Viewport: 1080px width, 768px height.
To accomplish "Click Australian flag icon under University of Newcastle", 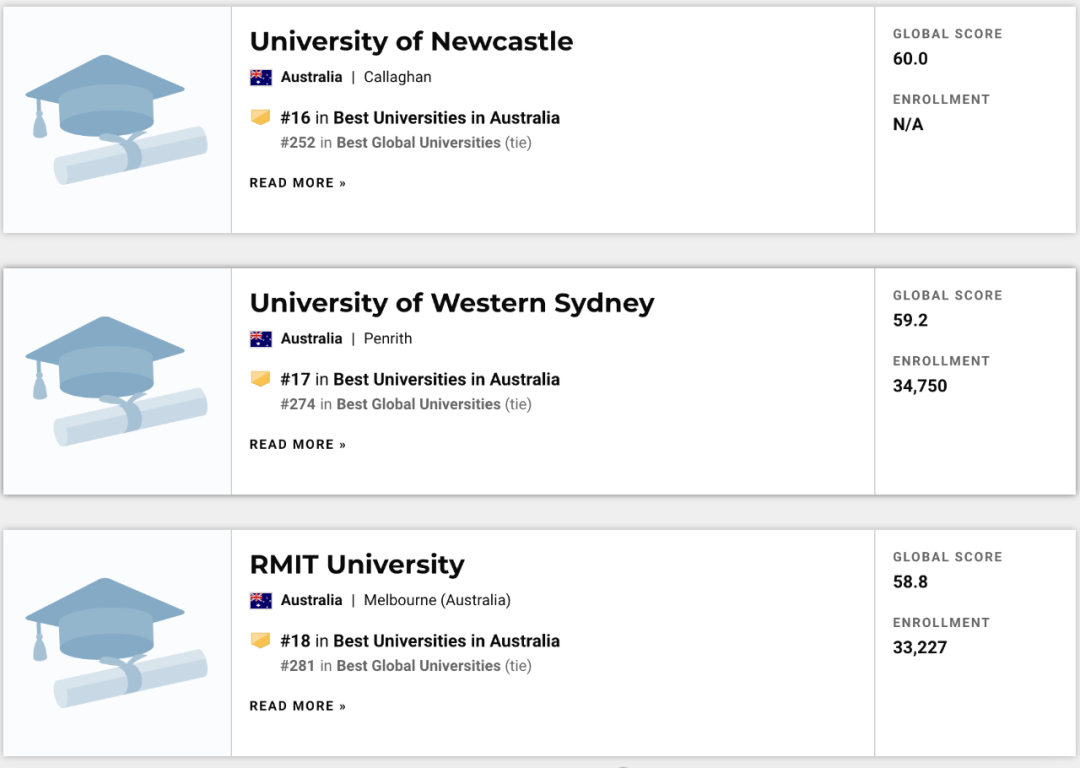I will pyautogui.click(x=261, y=77).
